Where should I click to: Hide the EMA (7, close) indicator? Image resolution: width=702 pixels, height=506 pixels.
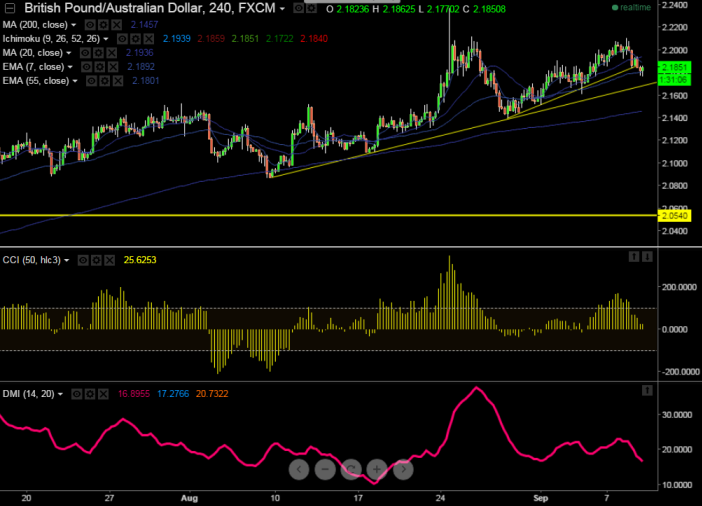86,67
